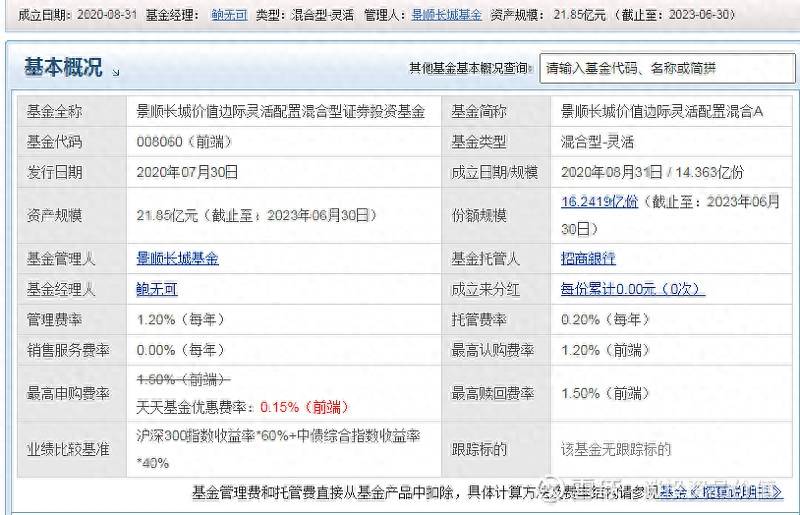
Task: Select issue date 2020年07月30日
Action: (187, 172)
